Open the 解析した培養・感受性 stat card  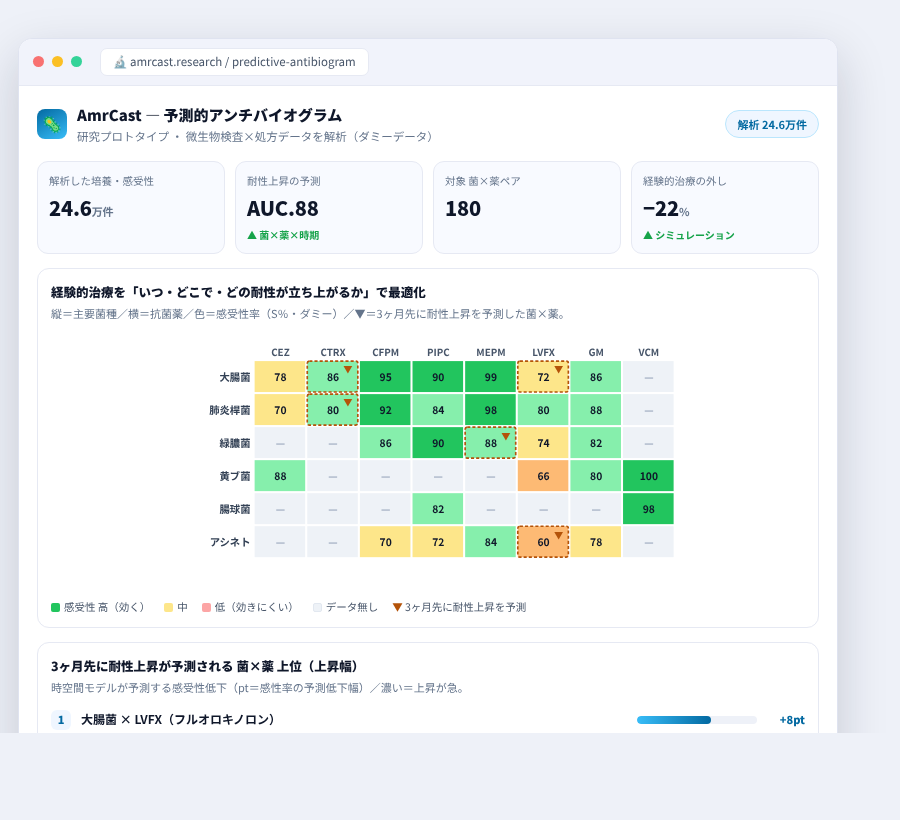131,207
